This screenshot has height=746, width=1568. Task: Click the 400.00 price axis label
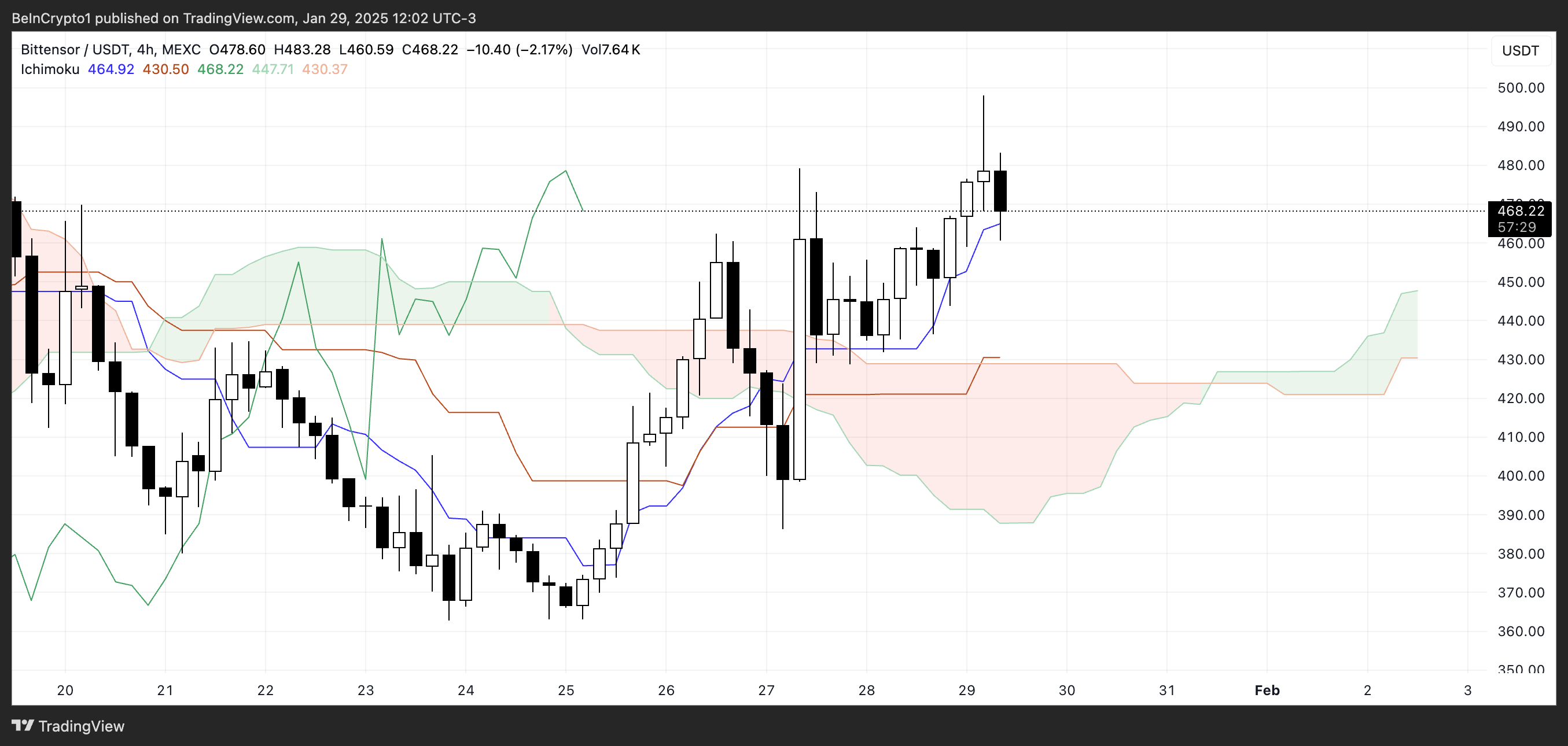tap(1520, 476)
